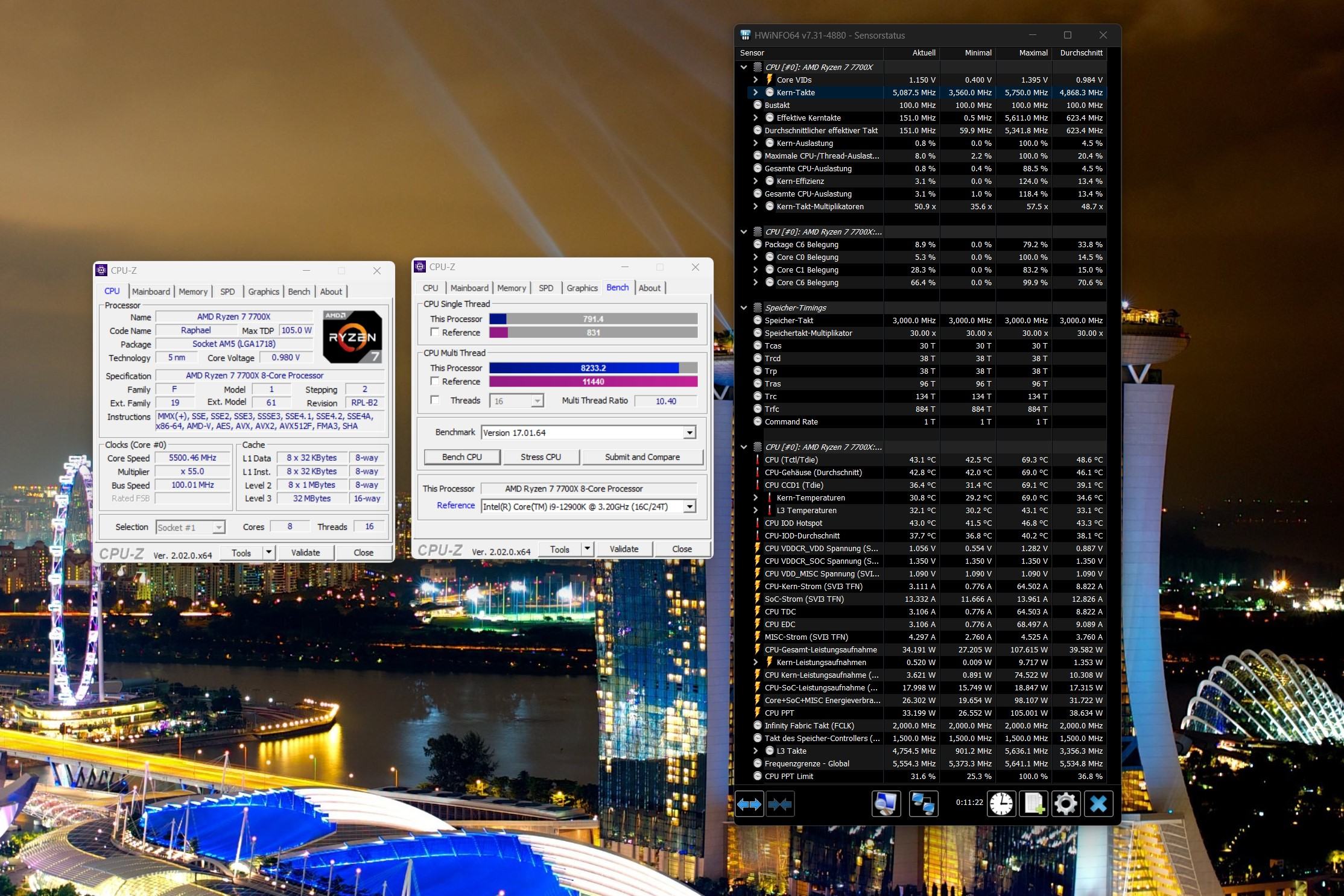
Task: Click the HWiNFO monitor summary icon
Action: pyautogui.click(x=886, y=804)
